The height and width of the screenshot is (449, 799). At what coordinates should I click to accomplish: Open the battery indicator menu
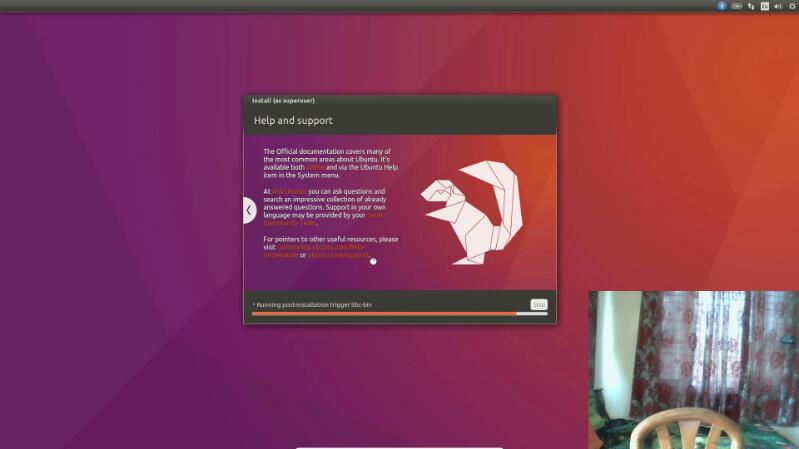737,6
